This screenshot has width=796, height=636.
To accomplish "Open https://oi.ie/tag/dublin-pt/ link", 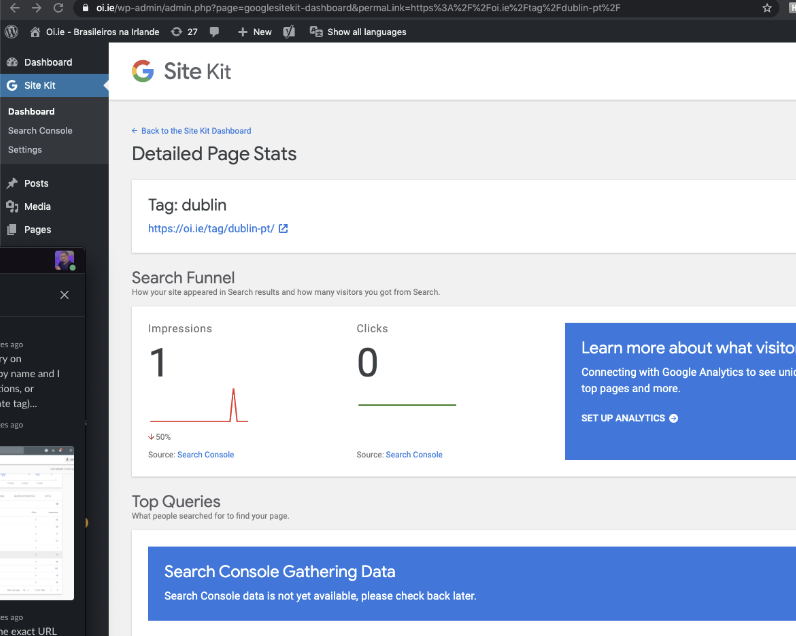I will (x=211, y=228).
